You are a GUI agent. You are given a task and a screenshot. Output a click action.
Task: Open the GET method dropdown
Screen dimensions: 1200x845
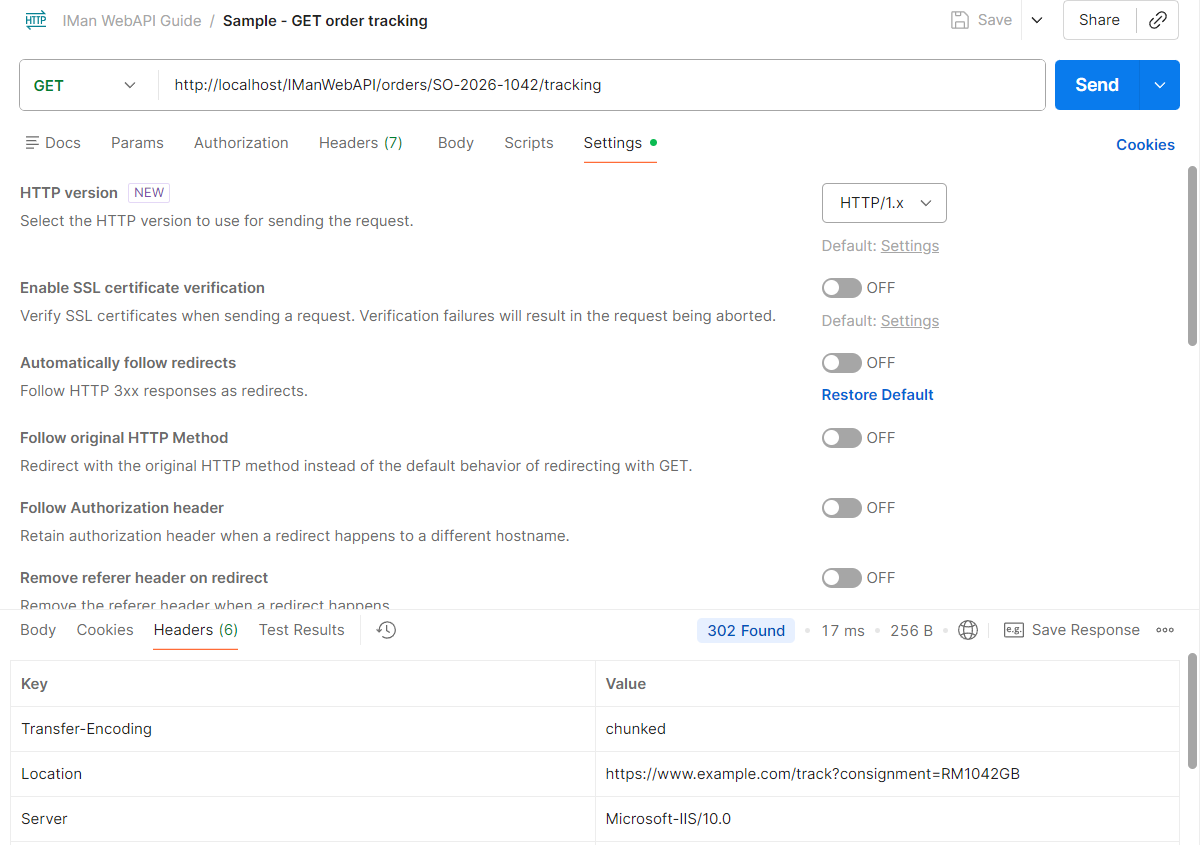coord(85,85)
